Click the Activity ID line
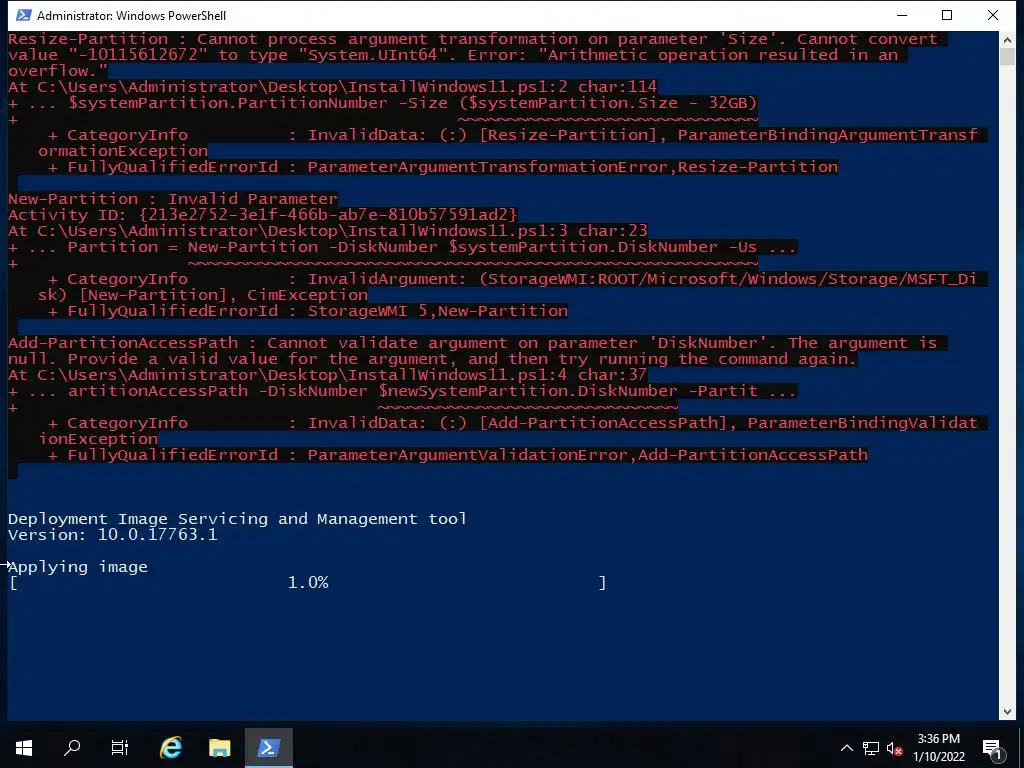 point(263,214)
